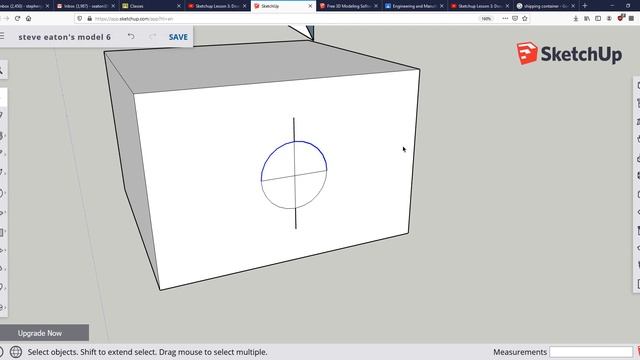Click the greyed redo arrow
The image size is (640, 360).
pos(153,37)
